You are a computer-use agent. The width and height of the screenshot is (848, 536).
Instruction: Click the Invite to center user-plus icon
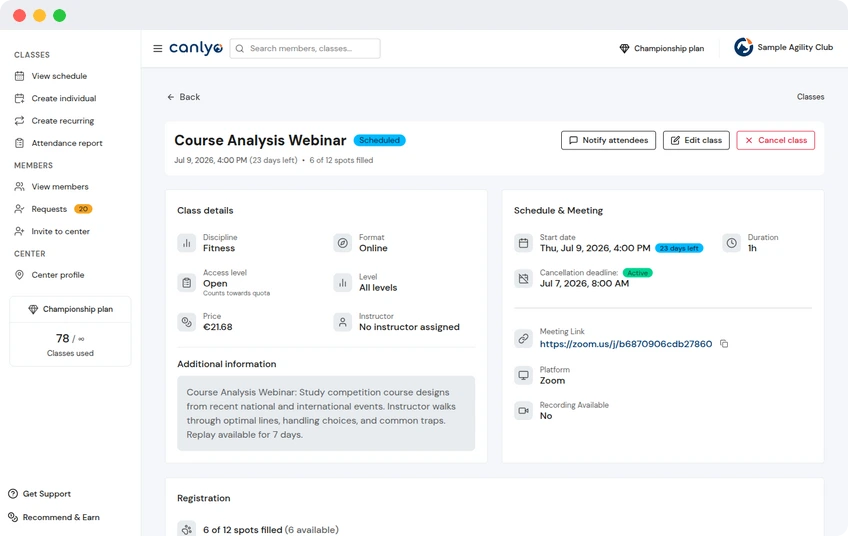(19, 231)
